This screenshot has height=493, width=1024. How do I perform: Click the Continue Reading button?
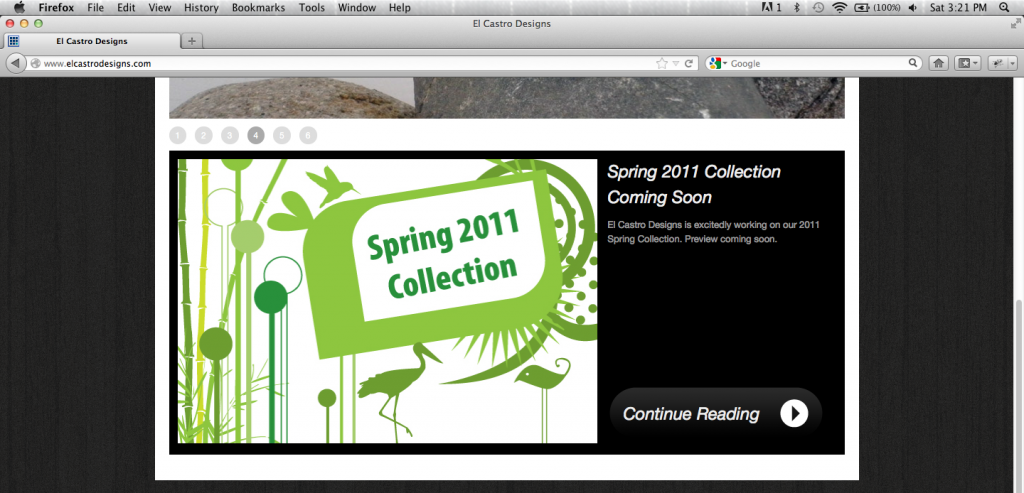point(716,413)
